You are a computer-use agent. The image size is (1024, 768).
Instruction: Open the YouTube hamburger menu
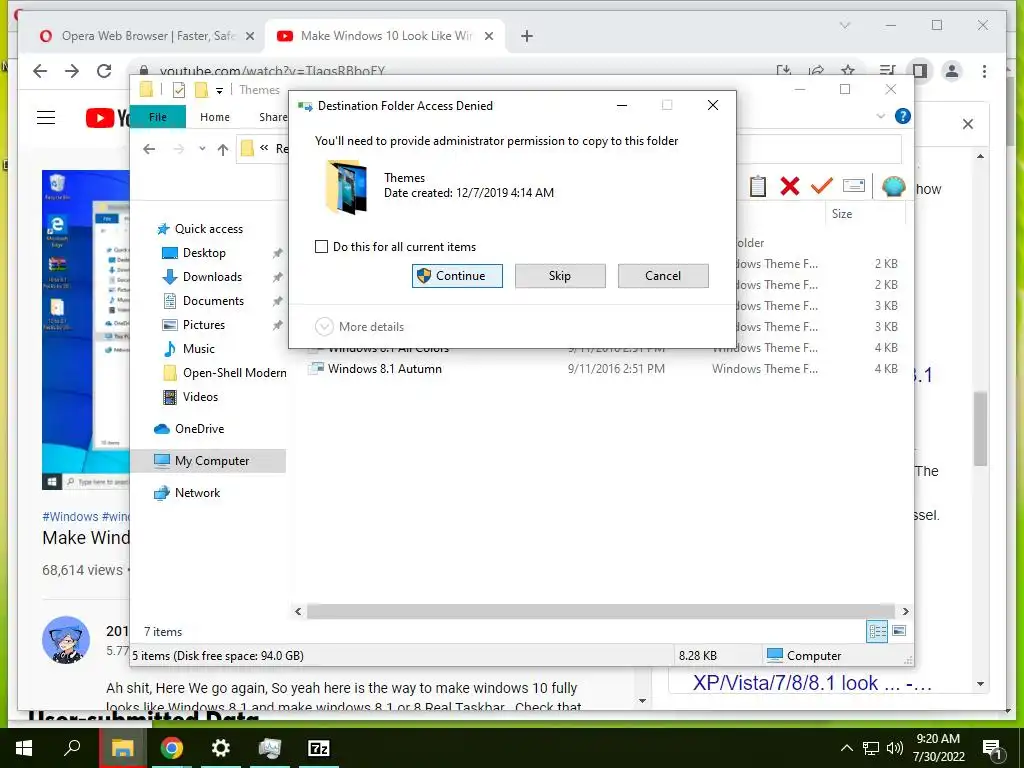[x=46, y=118]
